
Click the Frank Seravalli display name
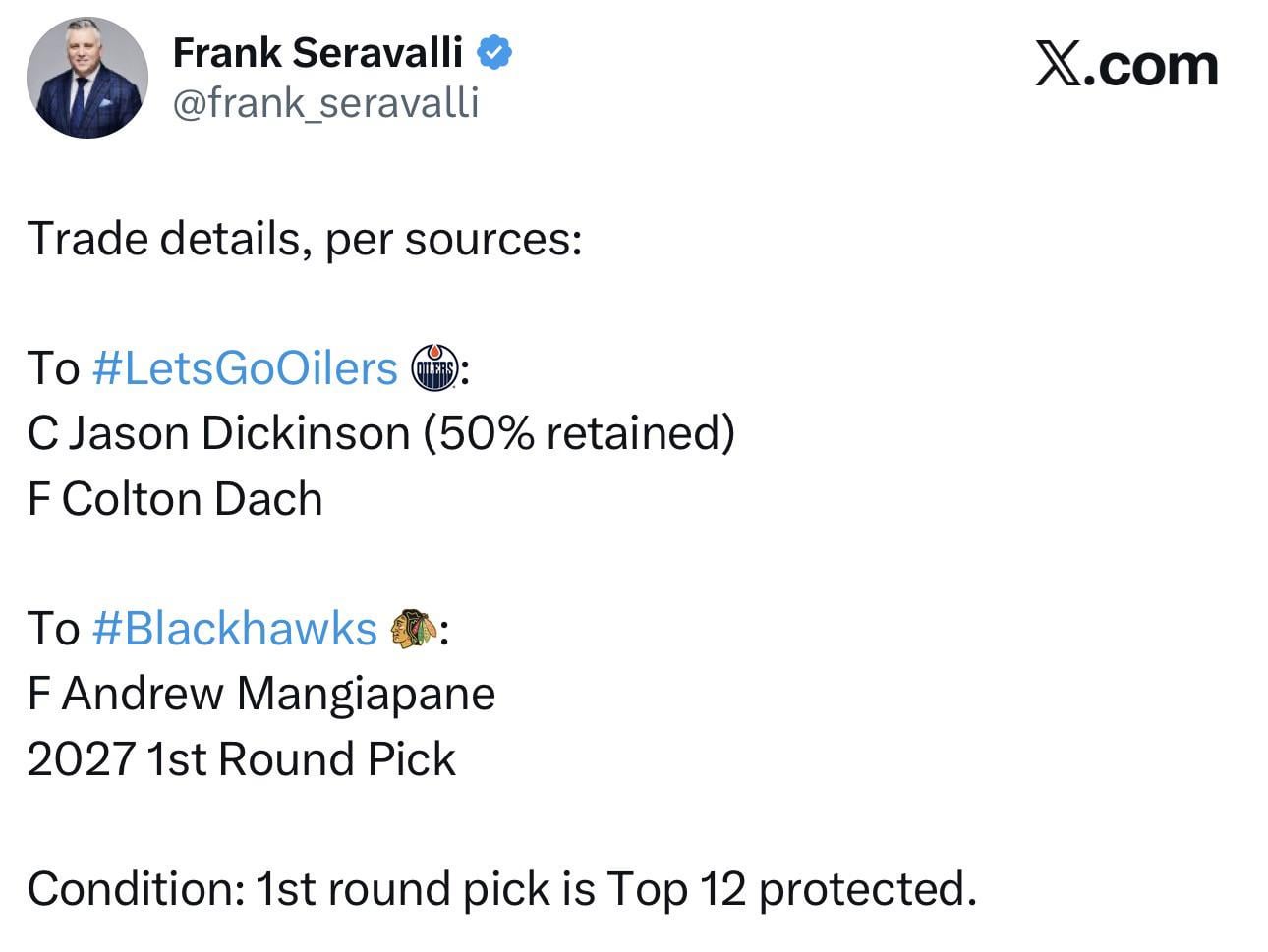[317, 52]
